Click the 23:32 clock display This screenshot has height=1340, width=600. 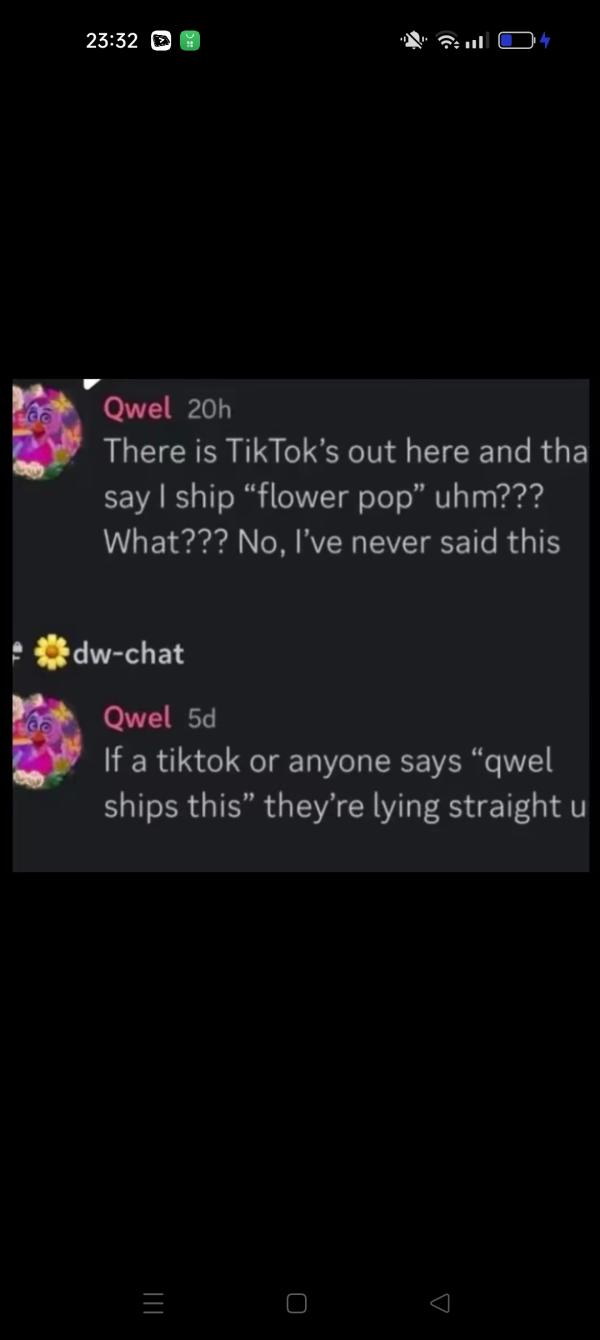(113, 41)
